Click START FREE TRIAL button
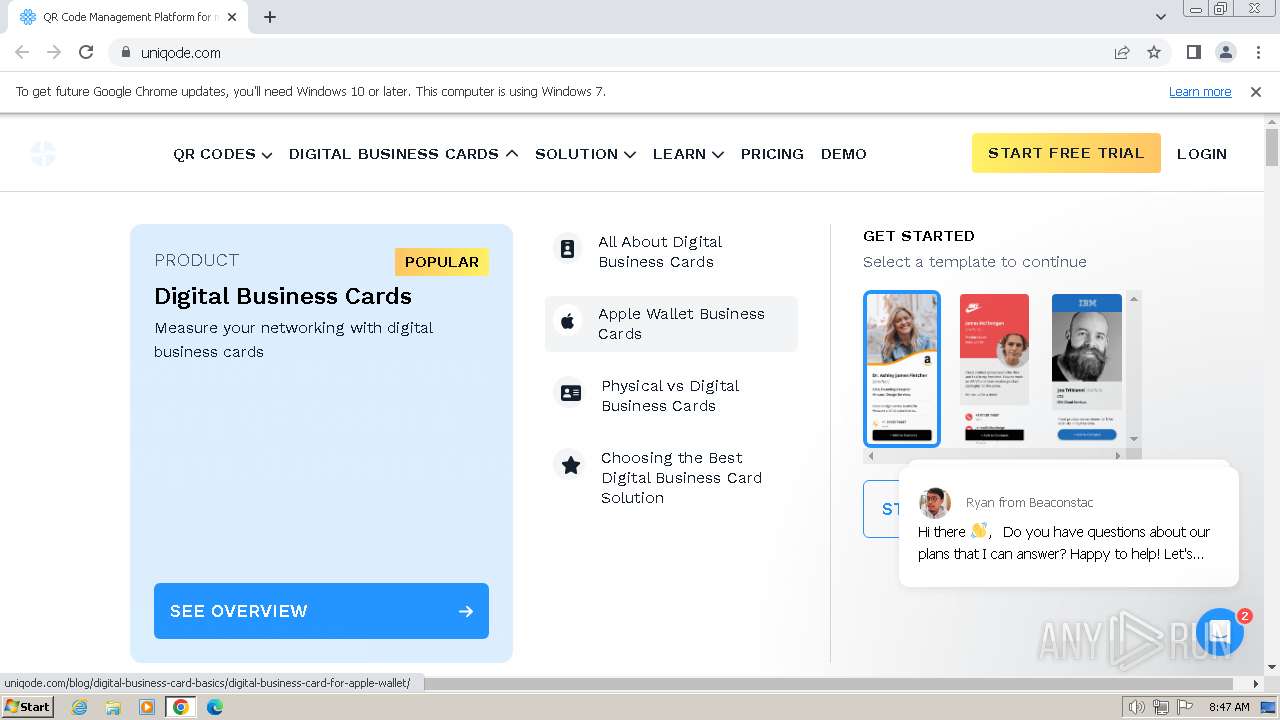Screen dimensions: 1280x720 pos(1066,153)
